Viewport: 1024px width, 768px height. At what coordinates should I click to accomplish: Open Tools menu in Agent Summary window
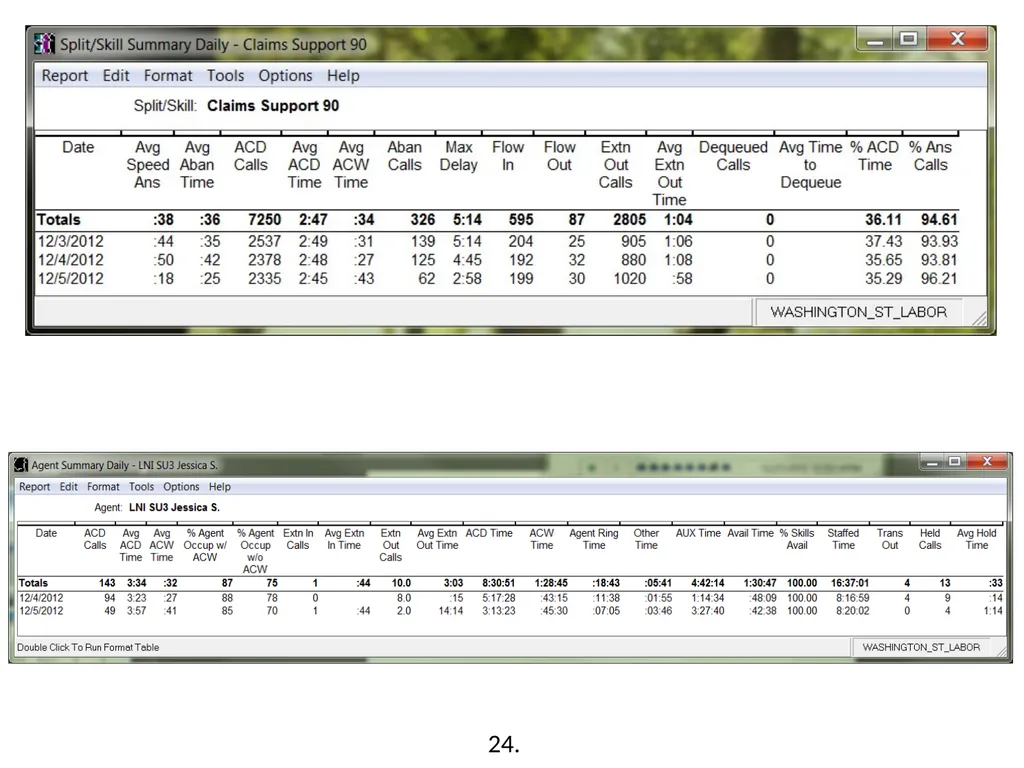coord(141,487)
